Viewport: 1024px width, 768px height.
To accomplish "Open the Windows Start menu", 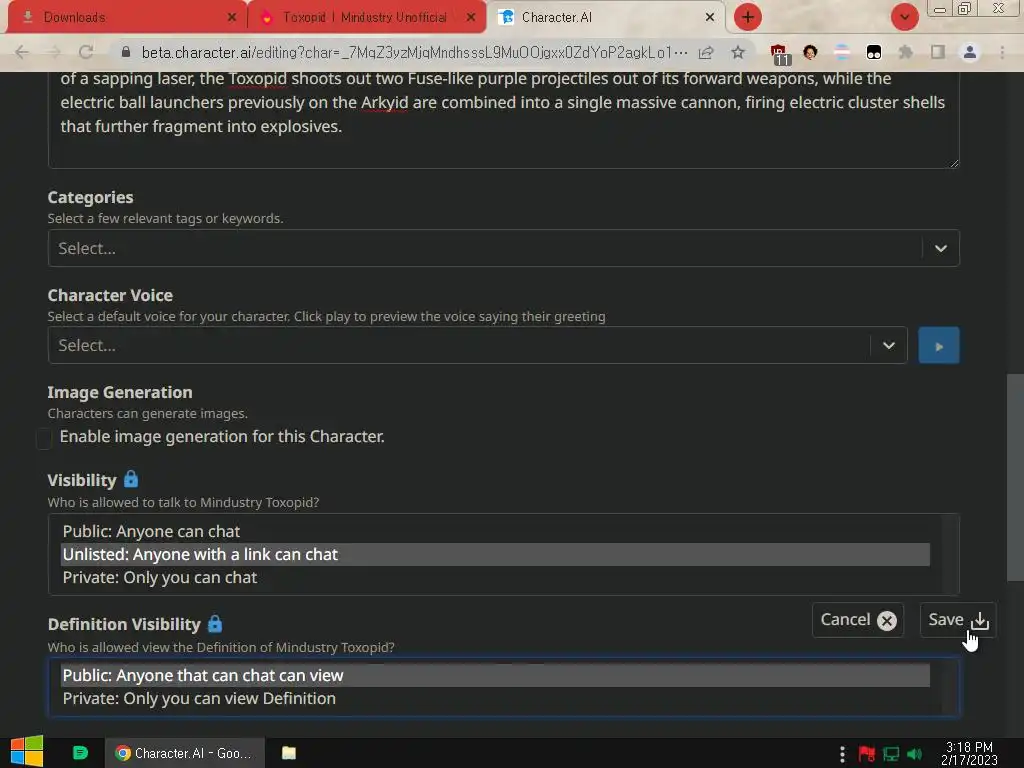I will click(x=27, y=752).
